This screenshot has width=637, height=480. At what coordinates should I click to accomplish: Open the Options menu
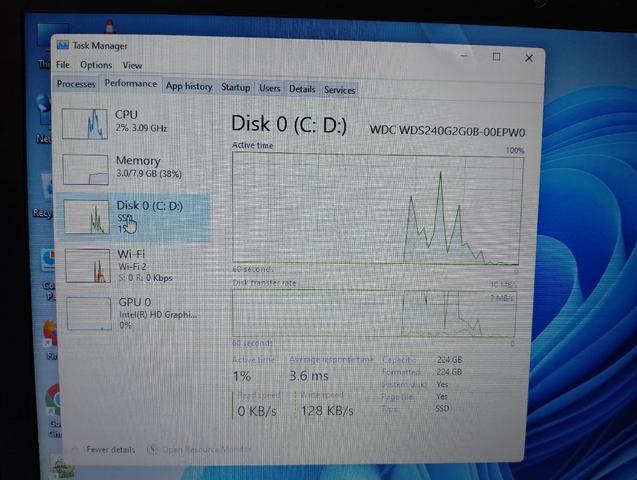click(96, 65)
